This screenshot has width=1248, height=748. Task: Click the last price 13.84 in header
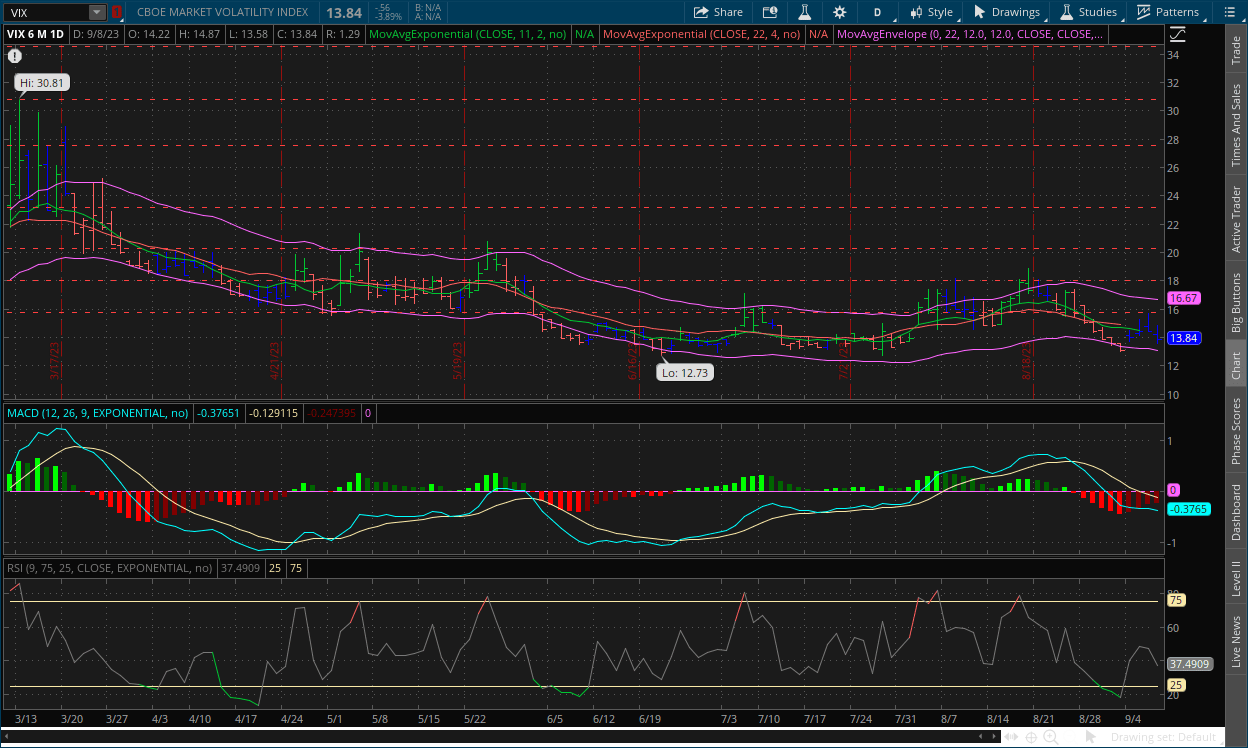[x=343, y=12]
